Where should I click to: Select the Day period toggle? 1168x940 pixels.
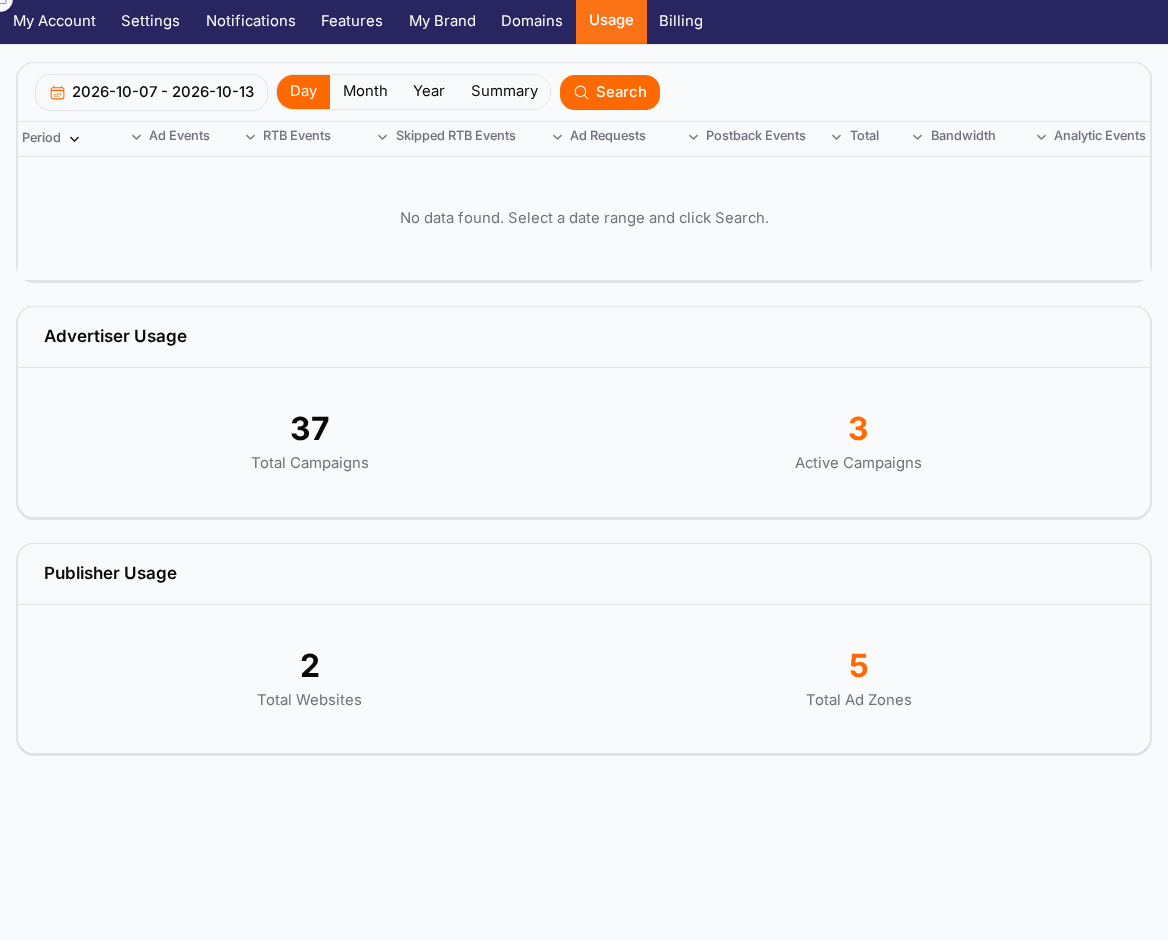click(x=303, y=92)
